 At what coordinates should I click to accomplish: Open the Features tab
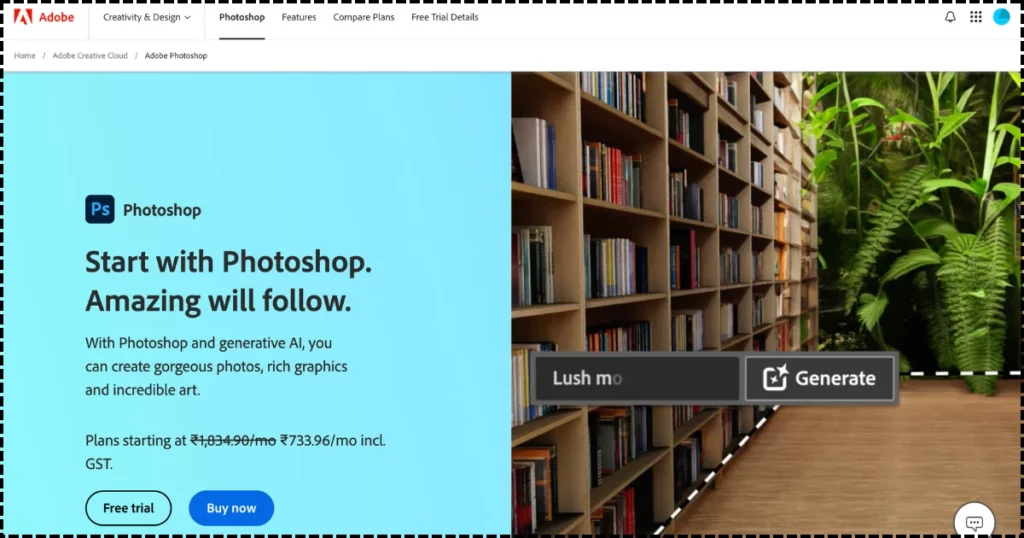tap(299, 17)
